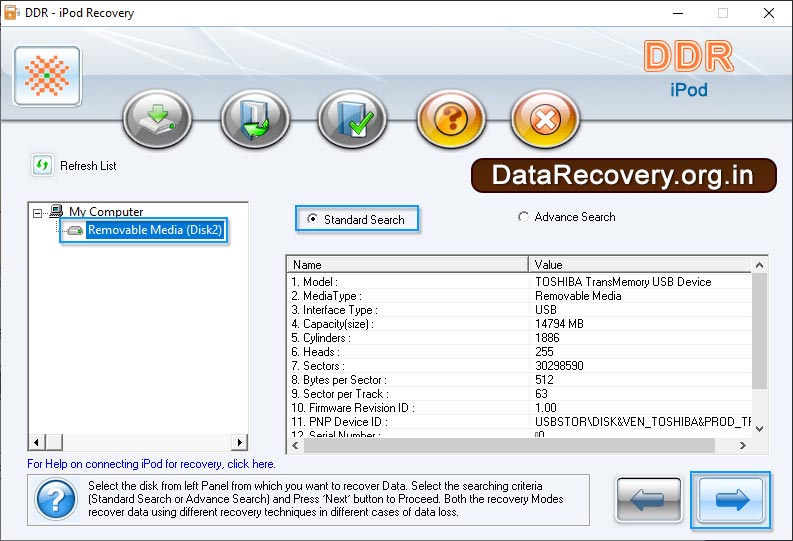This screenshot has height=541, width=793.
Task: Click the DDR iPod Recovery title bar icon
Action: 12,13
